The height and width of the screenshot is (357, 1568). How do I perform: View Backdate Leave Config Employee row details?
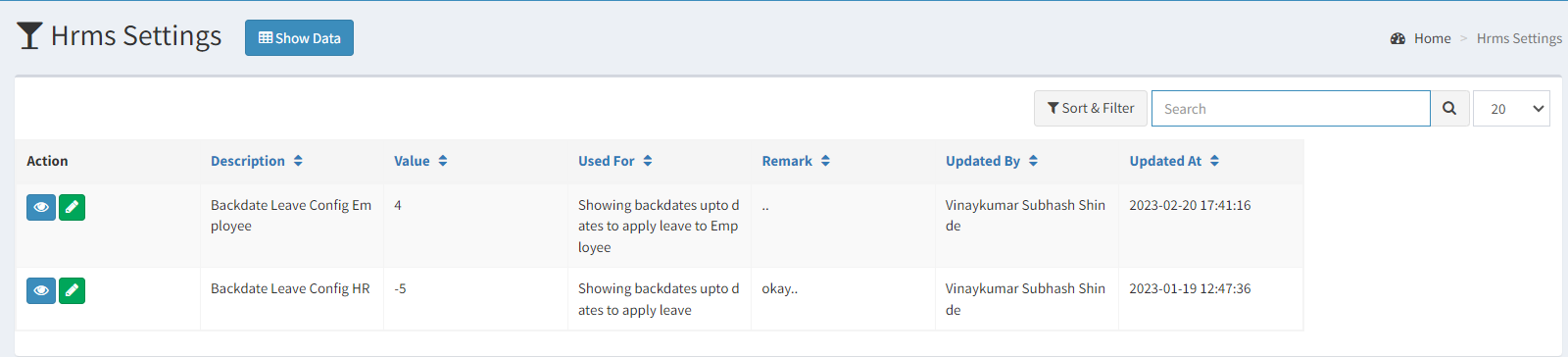[41, 208]
